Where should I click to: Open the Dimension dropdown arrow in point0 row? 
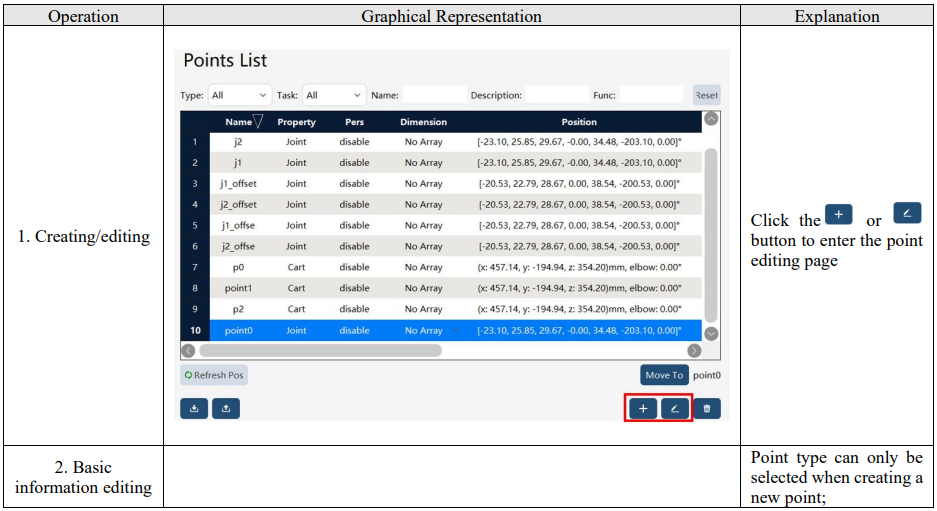pyautogui.click(x=455, y=331)
